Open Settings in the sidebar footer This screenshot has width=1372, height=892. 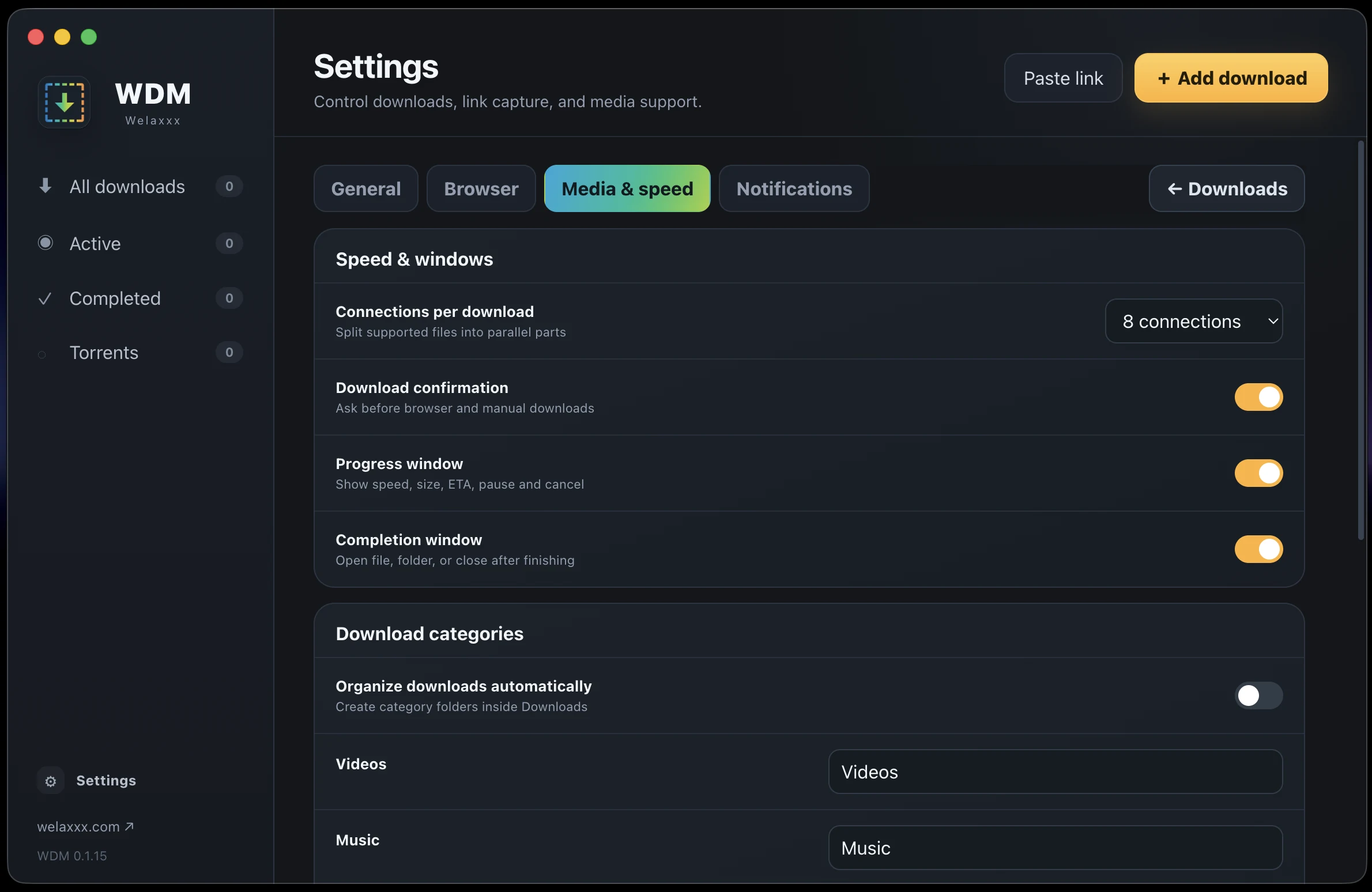[87, 781]
